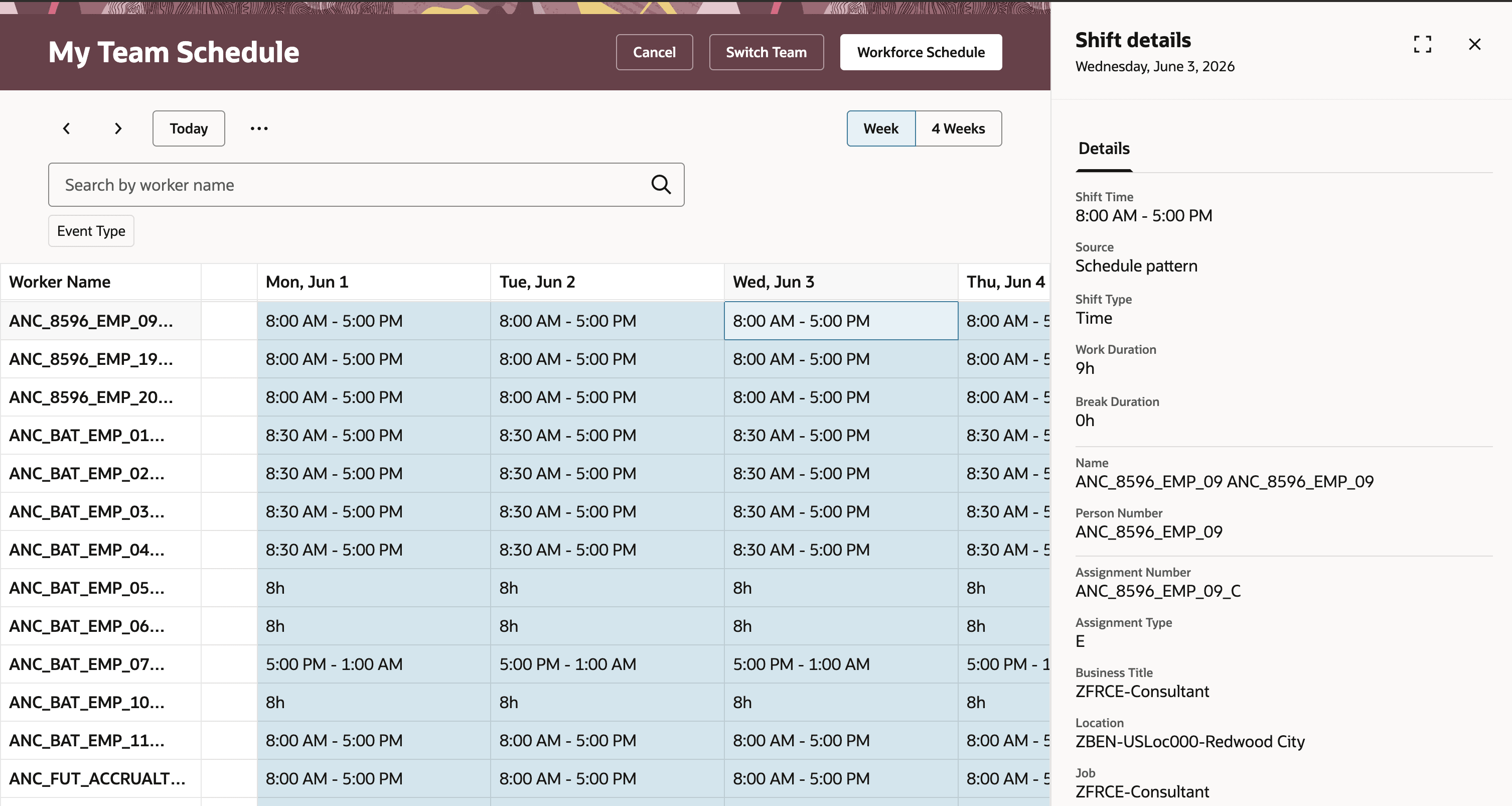
Task: Click the Thu, Jun 4 column header
Action: click(x=1004, y=282)
